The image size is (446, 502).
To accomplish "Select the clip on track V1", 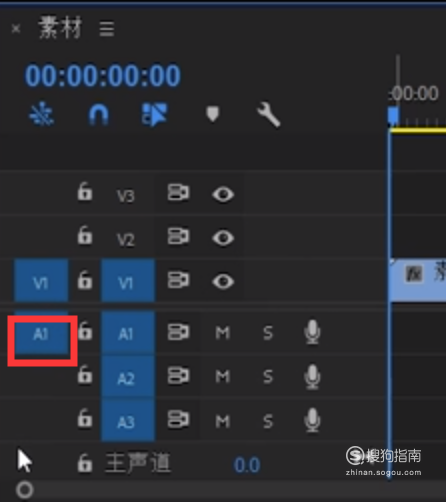I will click(418, 281).
